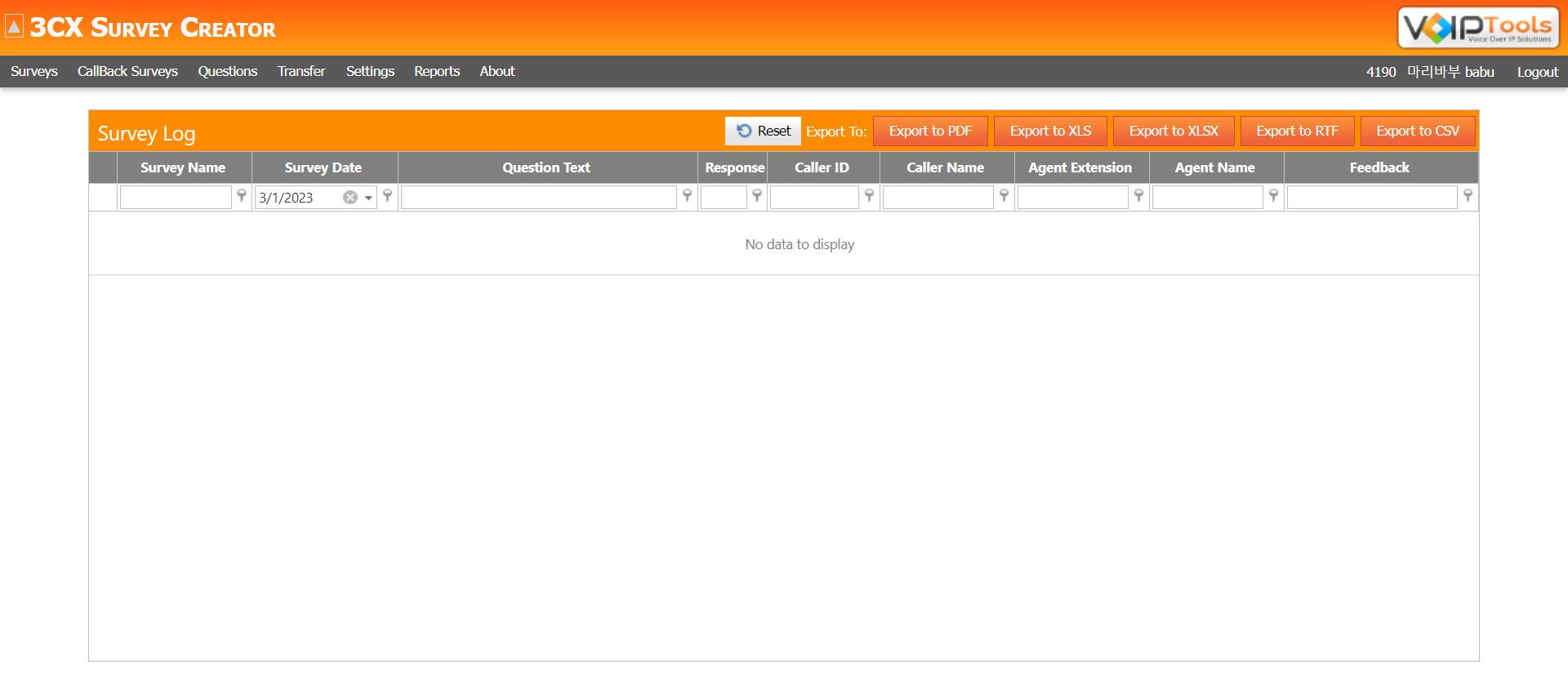1568x678 pixels.
Task: Focus the Agent Extension filter field
Action: (1072, 197)
